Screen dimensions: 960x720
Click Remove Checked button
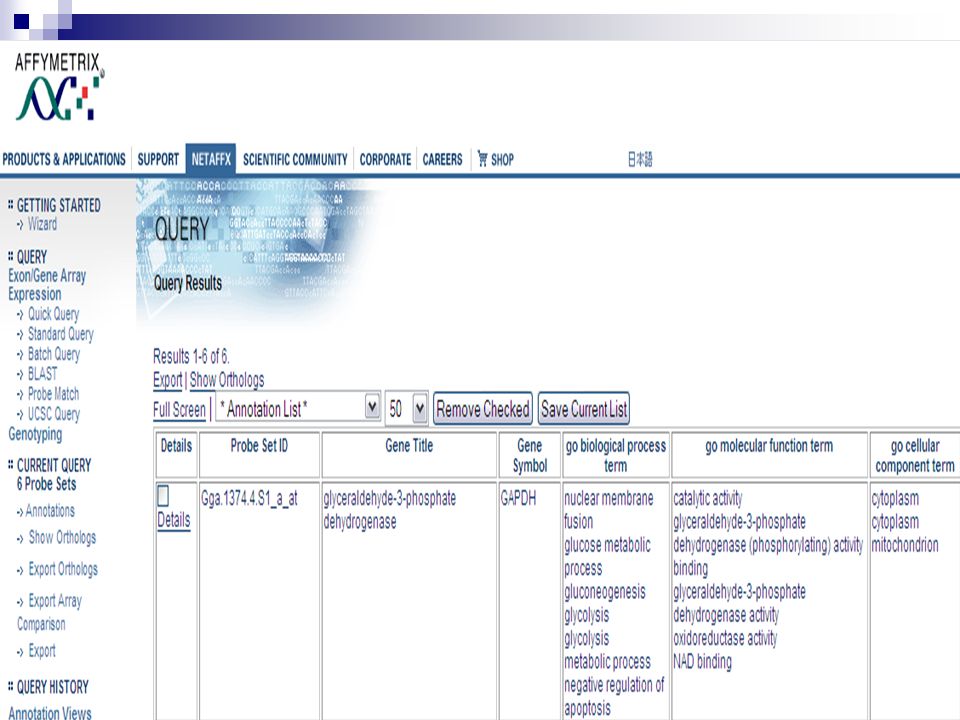[x=483, y=408]
